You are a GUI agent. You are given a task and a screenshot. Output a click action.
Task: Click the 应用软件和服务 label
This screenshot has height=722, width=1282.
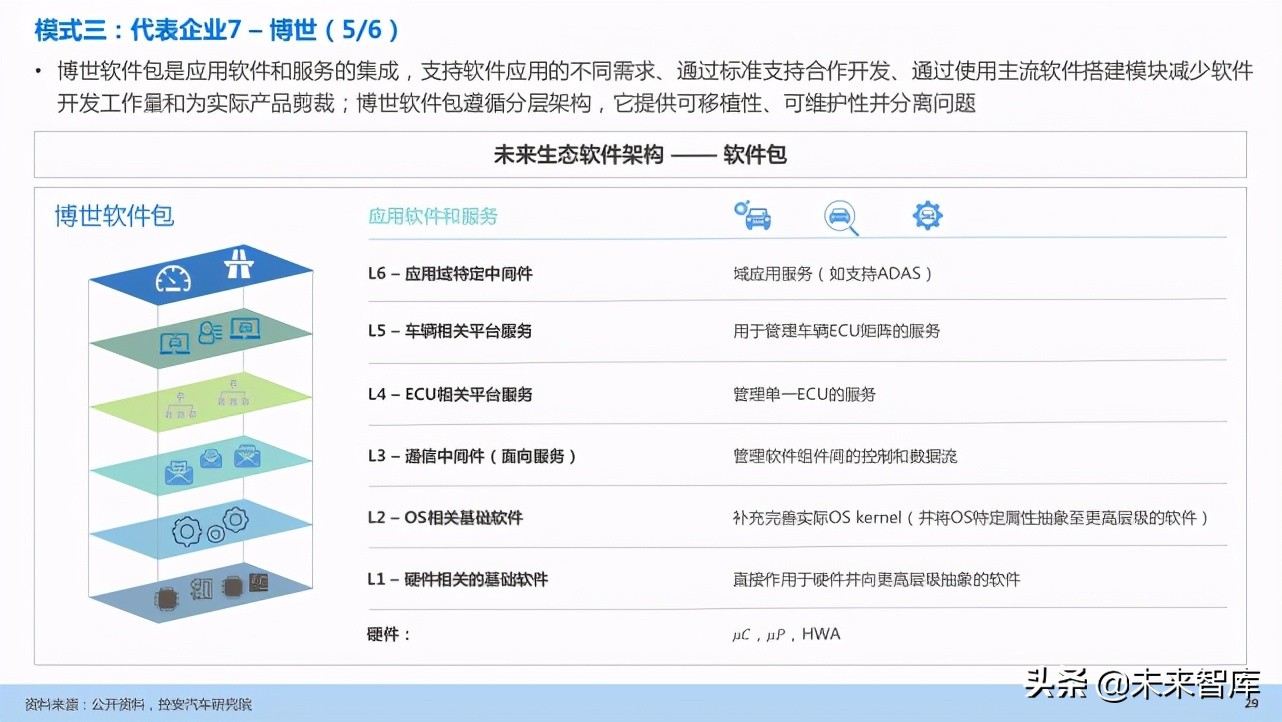point(433,216)
